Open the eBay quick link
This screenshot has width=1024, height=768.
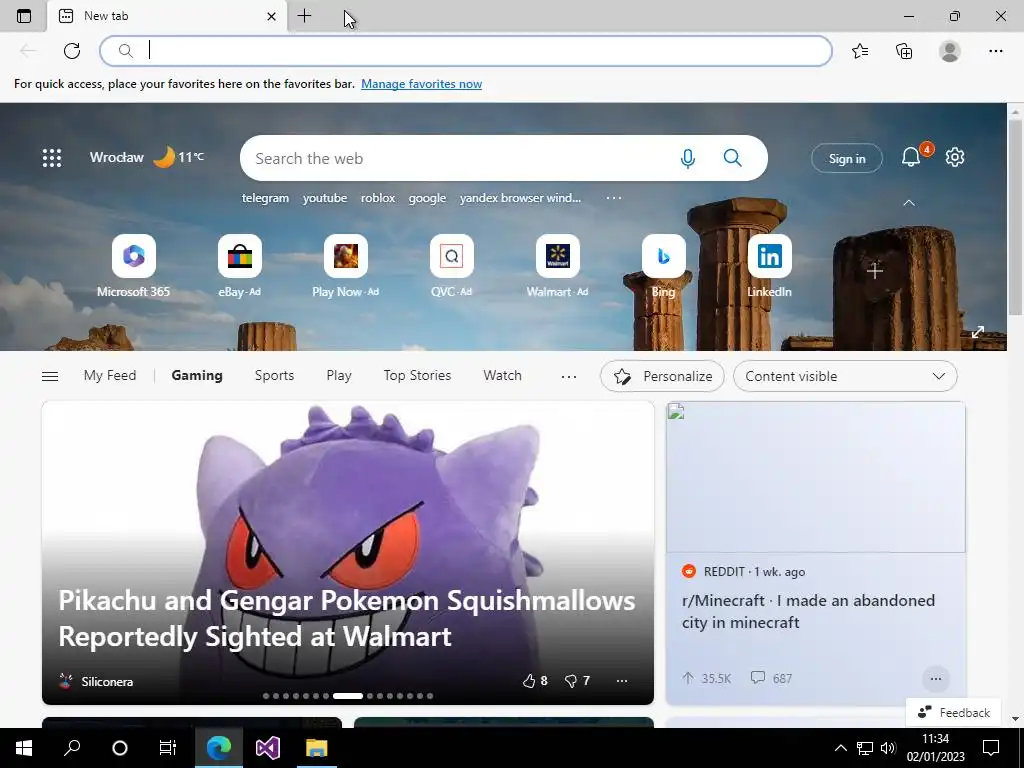[239, 266]
